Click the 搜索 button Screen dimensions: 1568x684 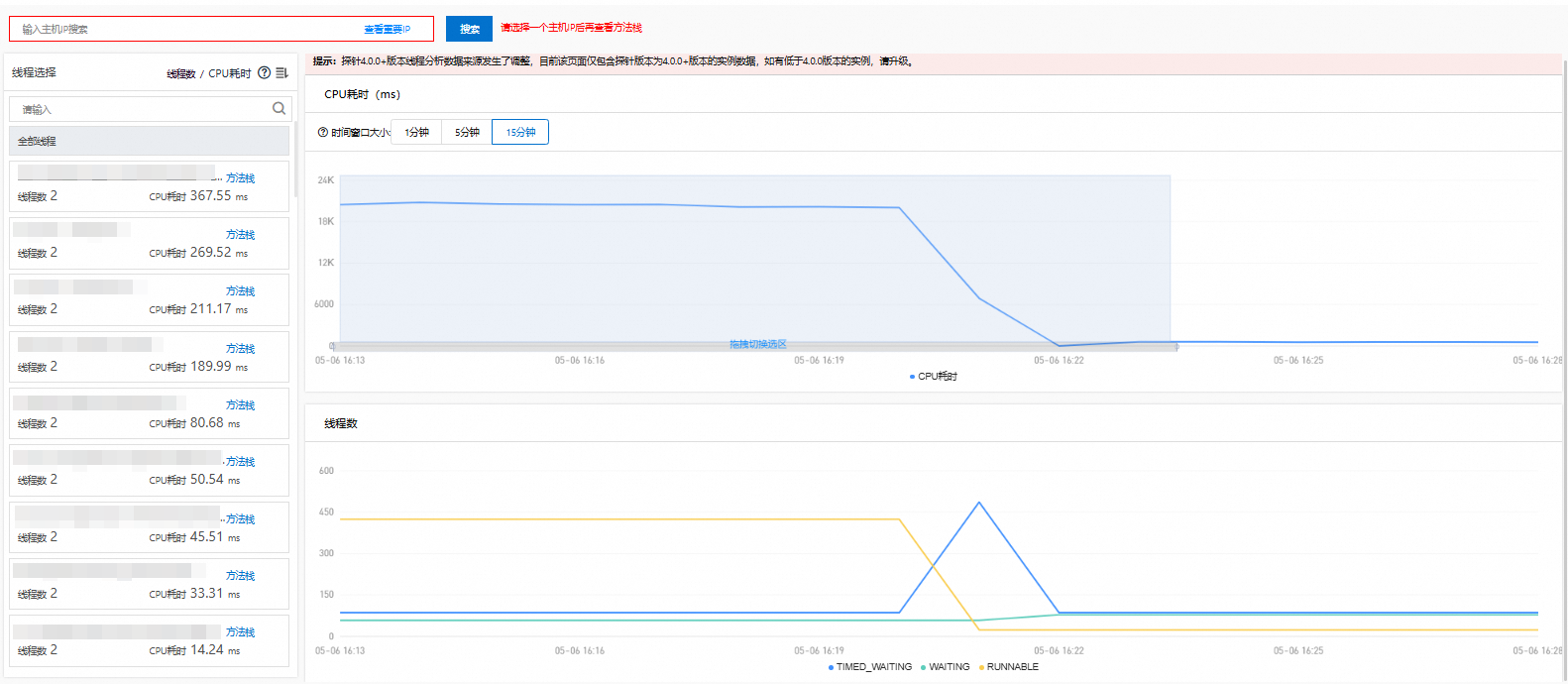tap(469, 29)
